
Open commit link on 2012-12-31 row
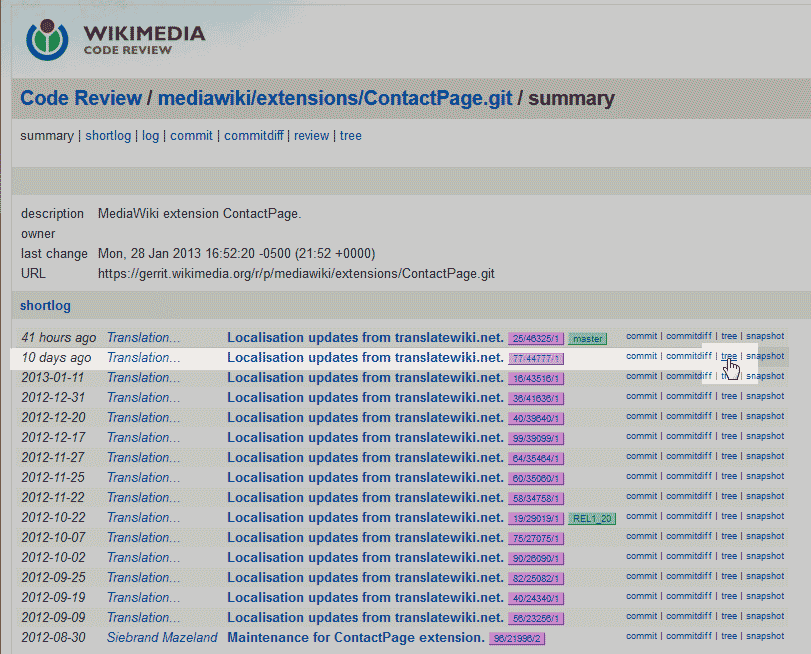[641, 396]
